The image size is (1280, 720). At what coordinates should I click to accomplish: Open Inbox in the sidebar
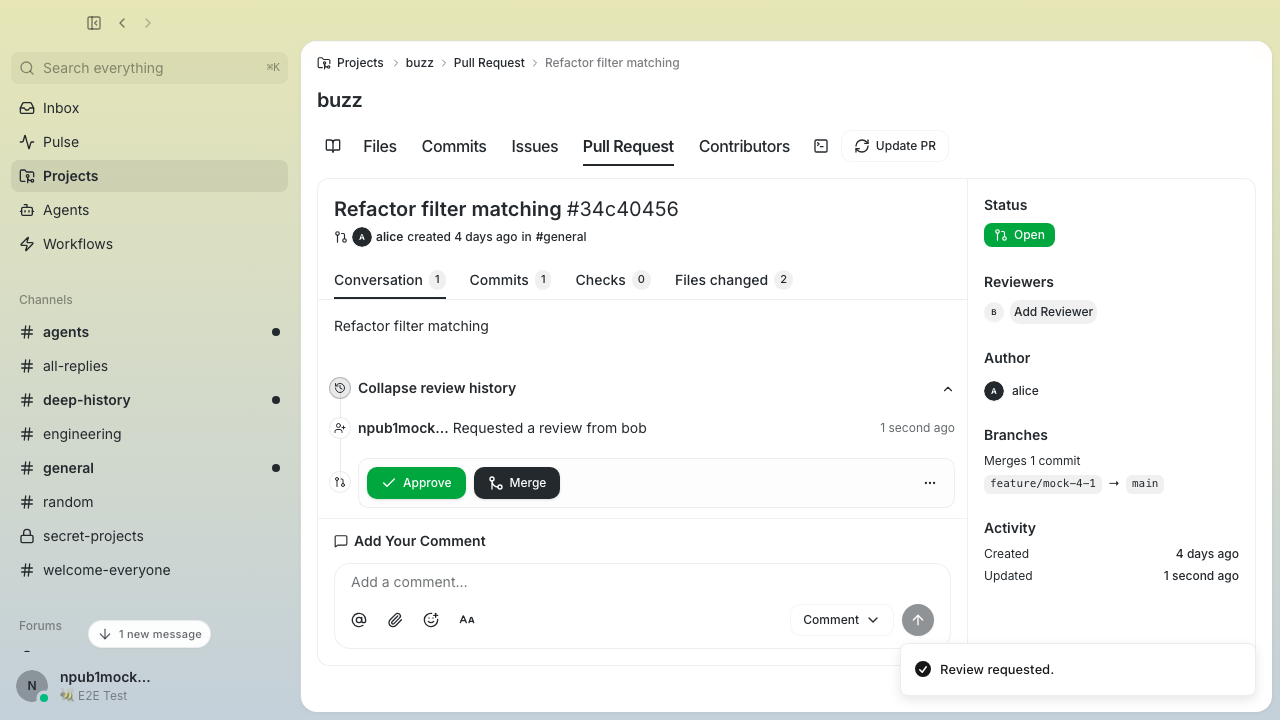[150, 108]
